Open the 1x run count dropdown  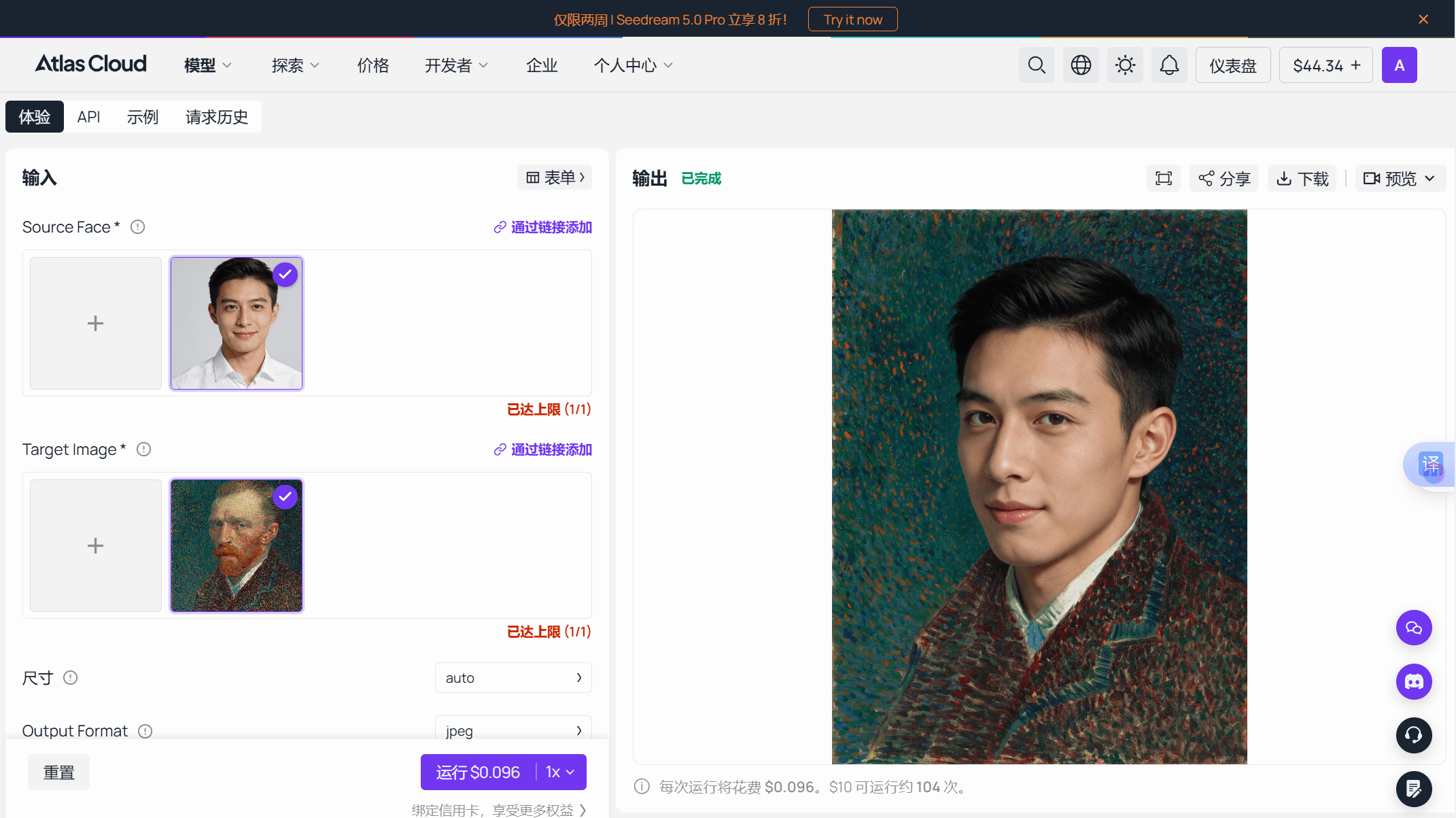[x=561, y=772]
